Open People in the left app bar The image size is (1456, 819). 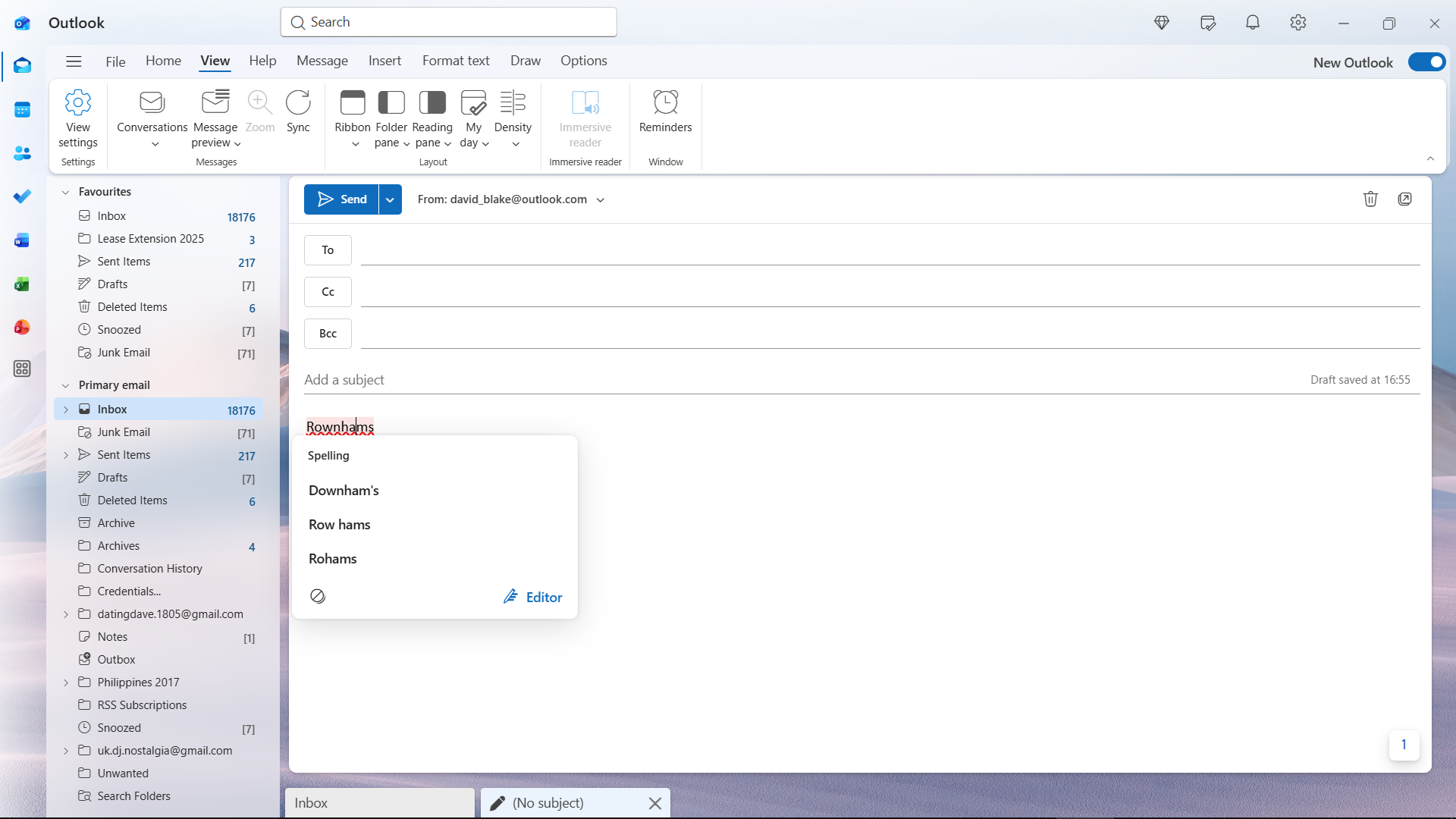22,153
